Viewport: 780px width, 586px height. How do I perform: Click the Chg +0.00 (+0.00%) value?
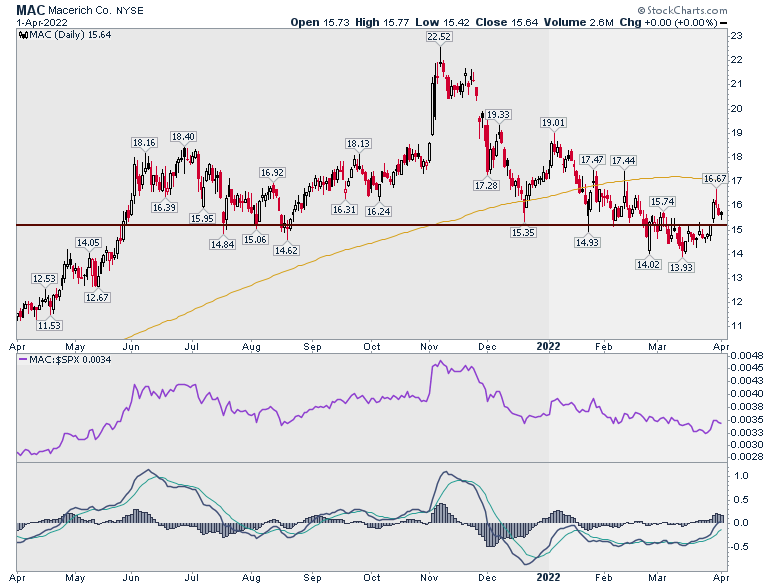[668, 22]
